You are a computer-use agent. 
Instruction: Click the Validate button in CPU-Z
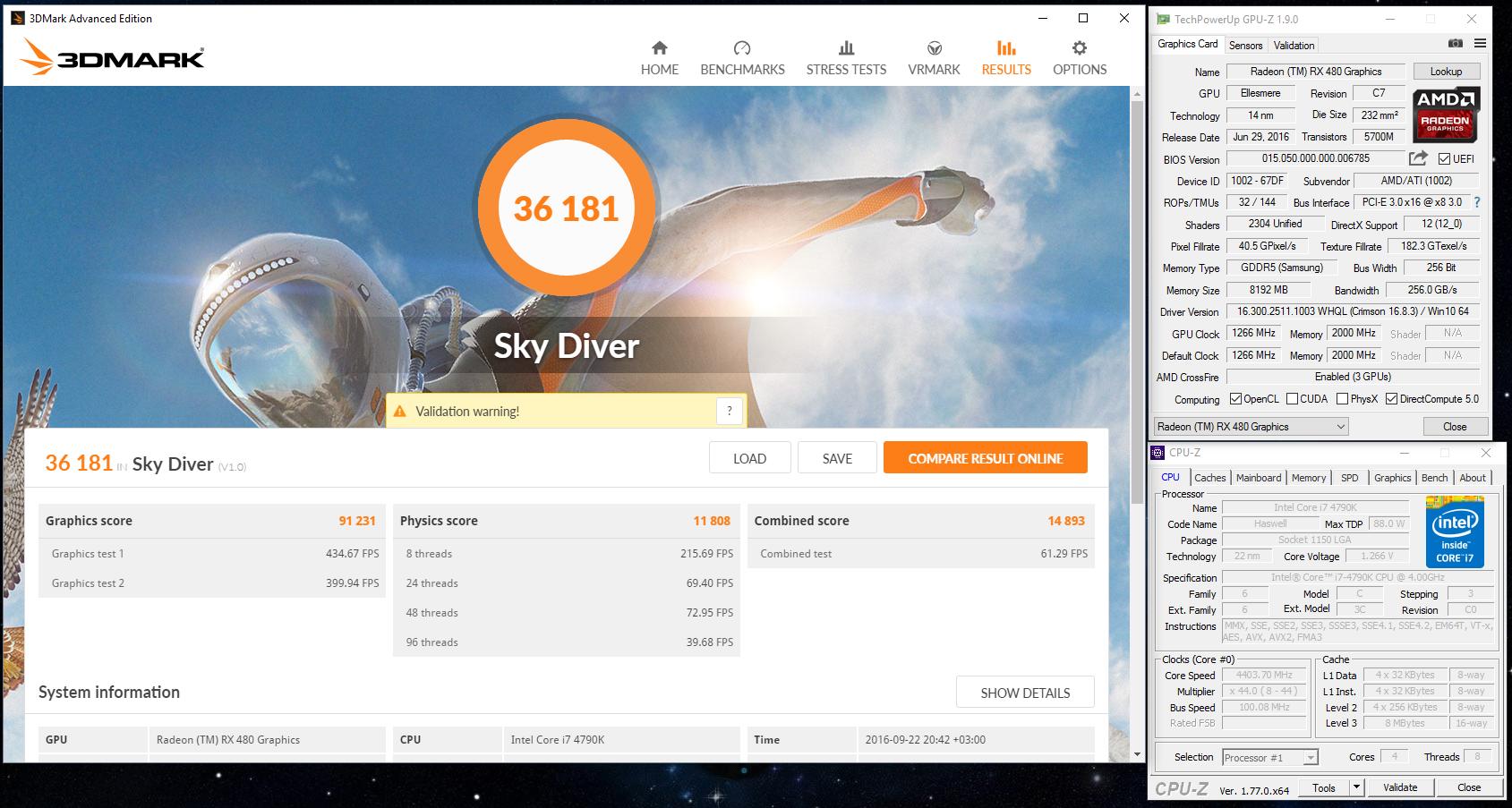coord(1400,787)
